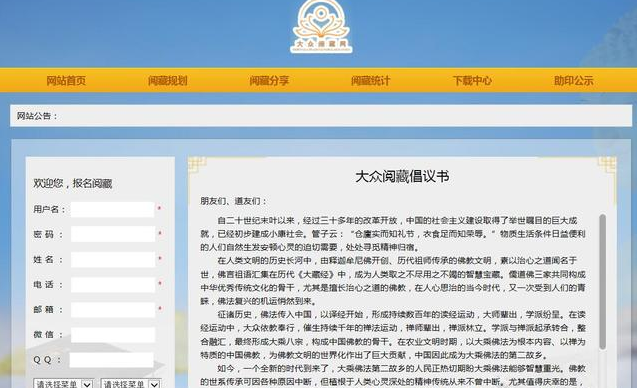Select the 姓名 text box
The height and width of the screenshot is (388, 637).
tap(113, 260)
